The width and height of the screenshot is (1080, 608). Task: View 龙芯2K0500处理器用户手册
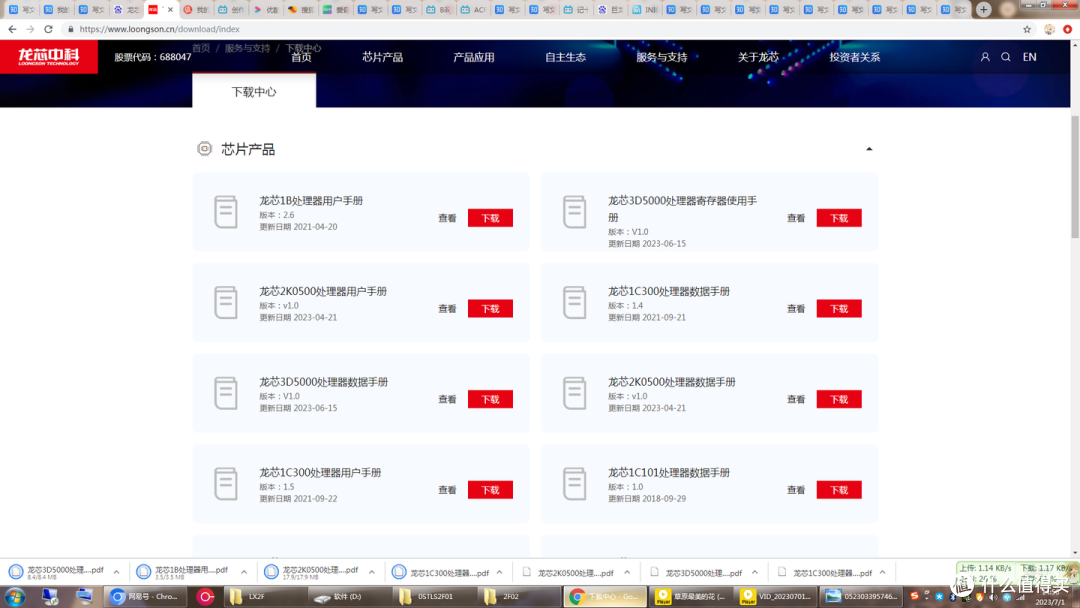pos(447,308)
